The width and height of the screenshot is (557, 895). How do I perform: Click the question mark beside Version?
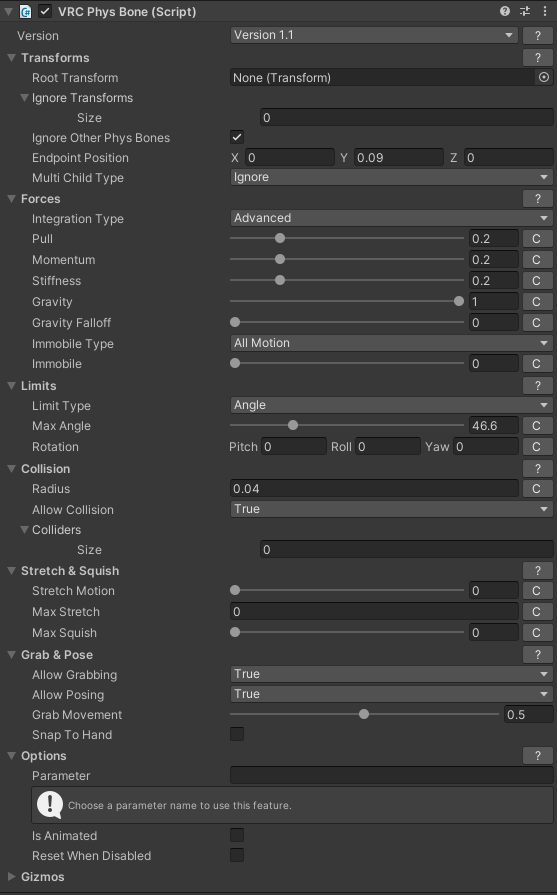(538, 35)
